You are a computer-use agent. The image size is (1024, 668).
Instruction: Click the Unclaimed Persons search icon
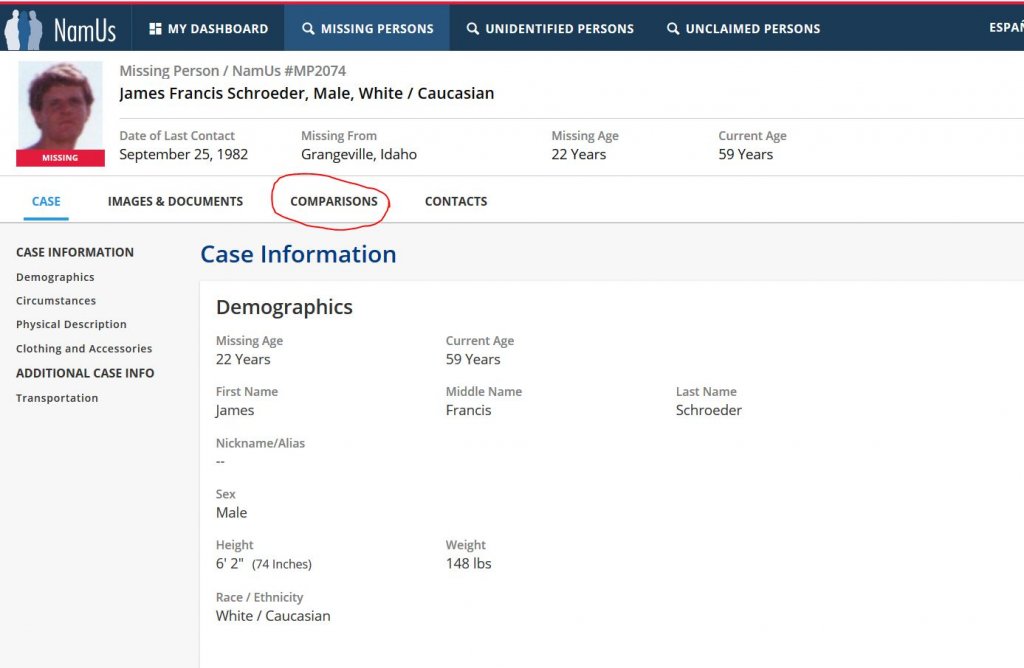coord(673,29)
